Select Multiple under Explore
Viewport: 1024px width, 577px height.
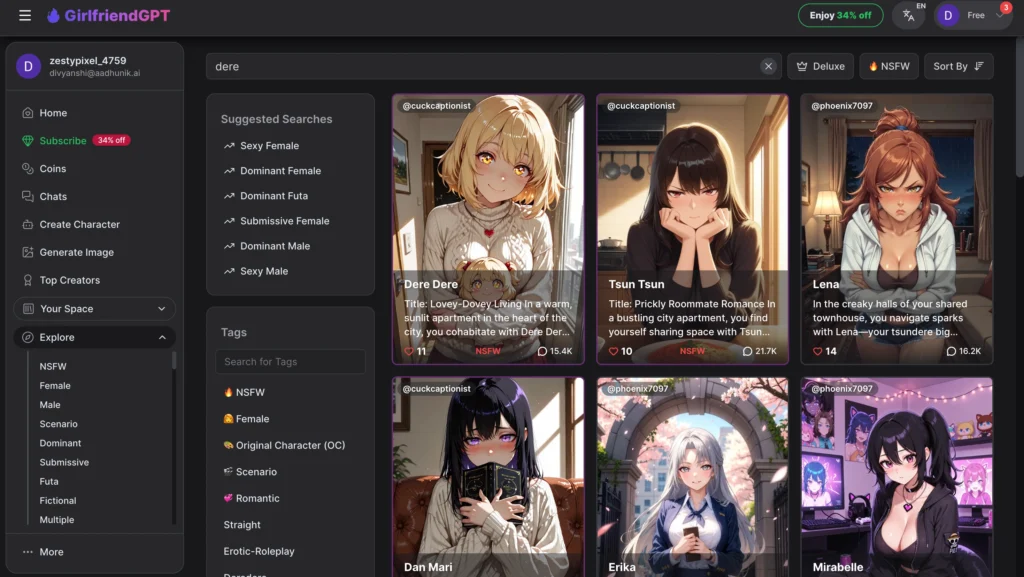tap(57, 520)
